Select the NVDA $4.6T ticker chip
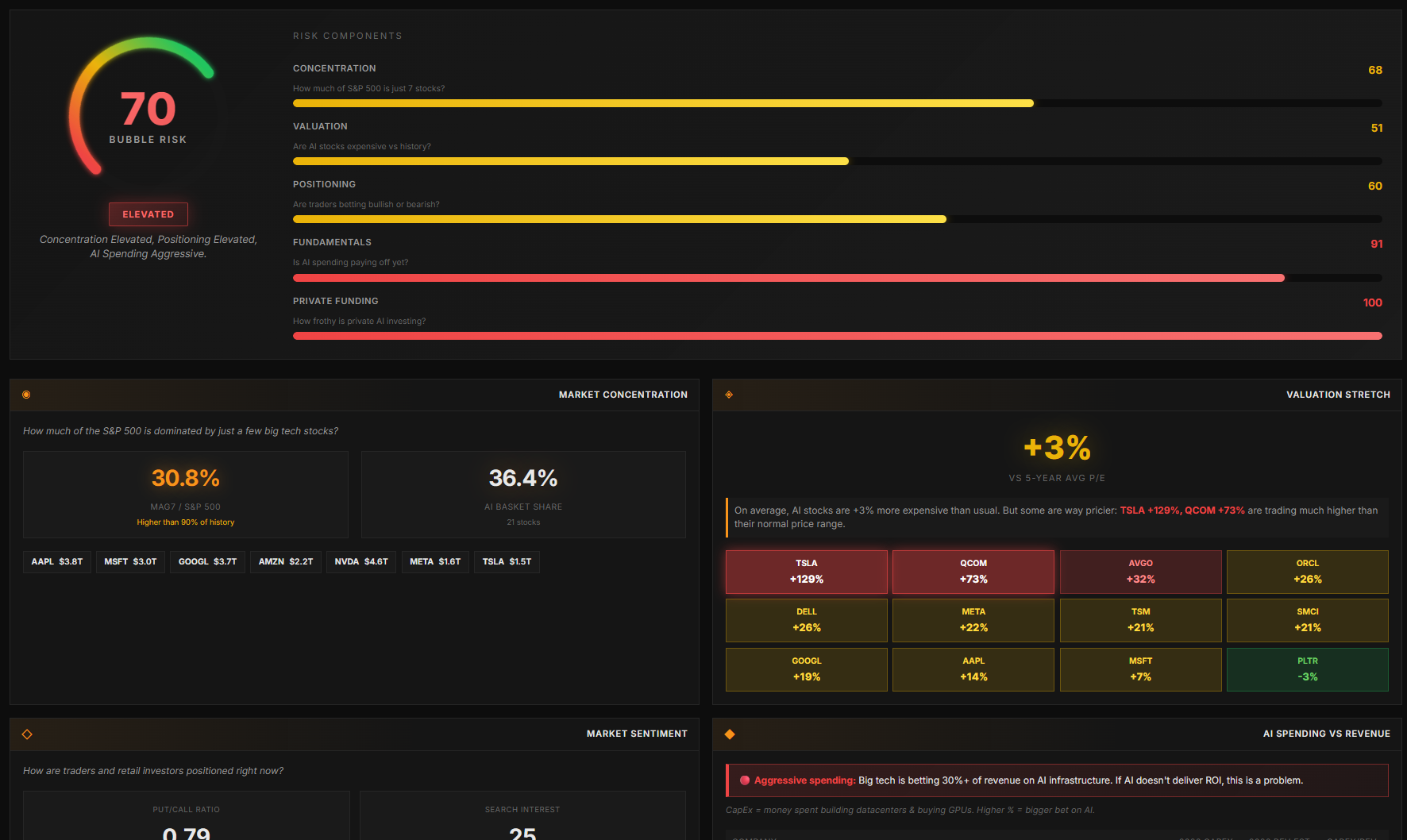1407x840 pixels. click(x=361, y=561)
